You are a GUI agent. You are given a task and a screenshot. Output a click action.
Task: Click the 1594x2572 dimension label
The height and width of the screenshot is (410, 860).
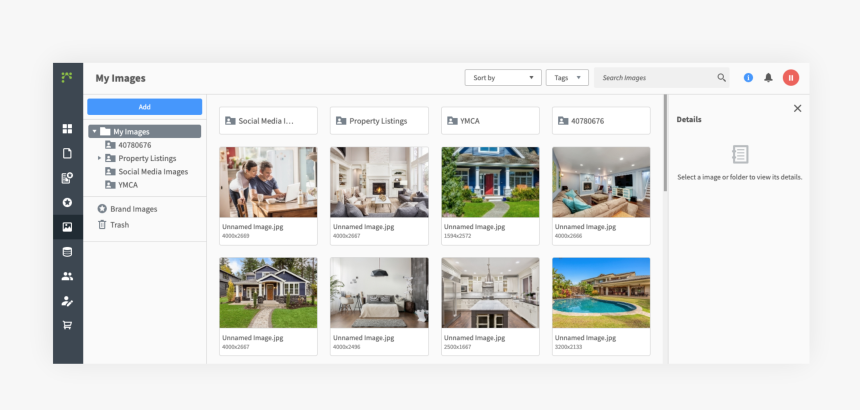click(x=459, y=236)
